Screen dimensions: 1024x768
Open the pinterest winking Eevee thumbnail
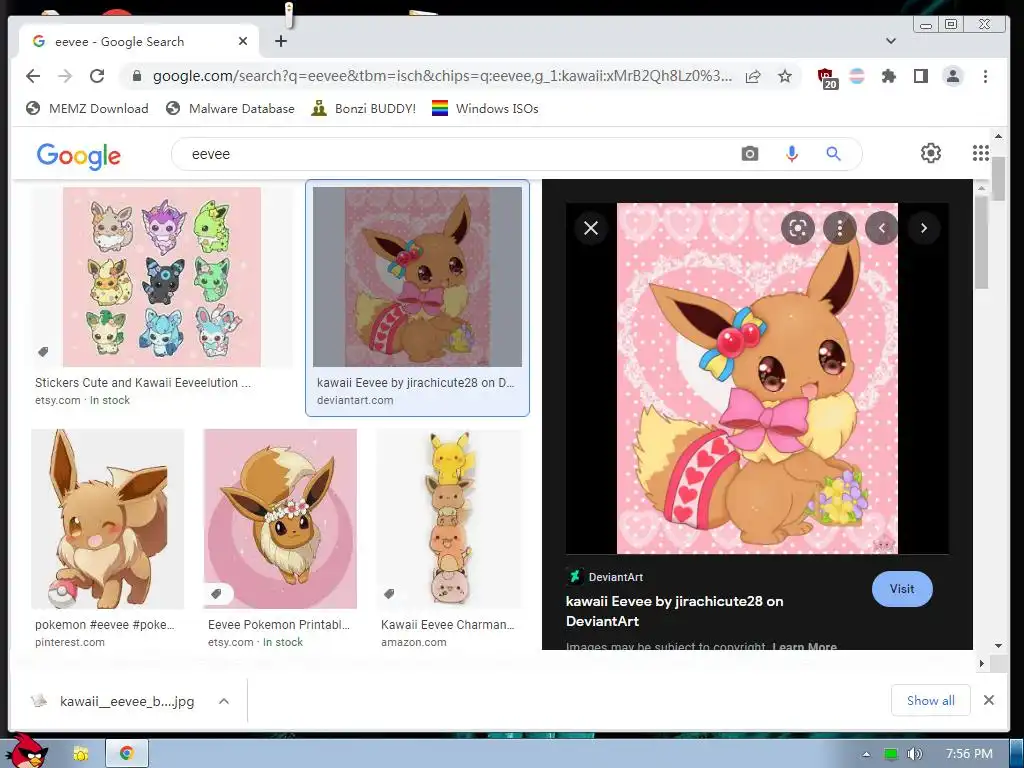(108, 519)
